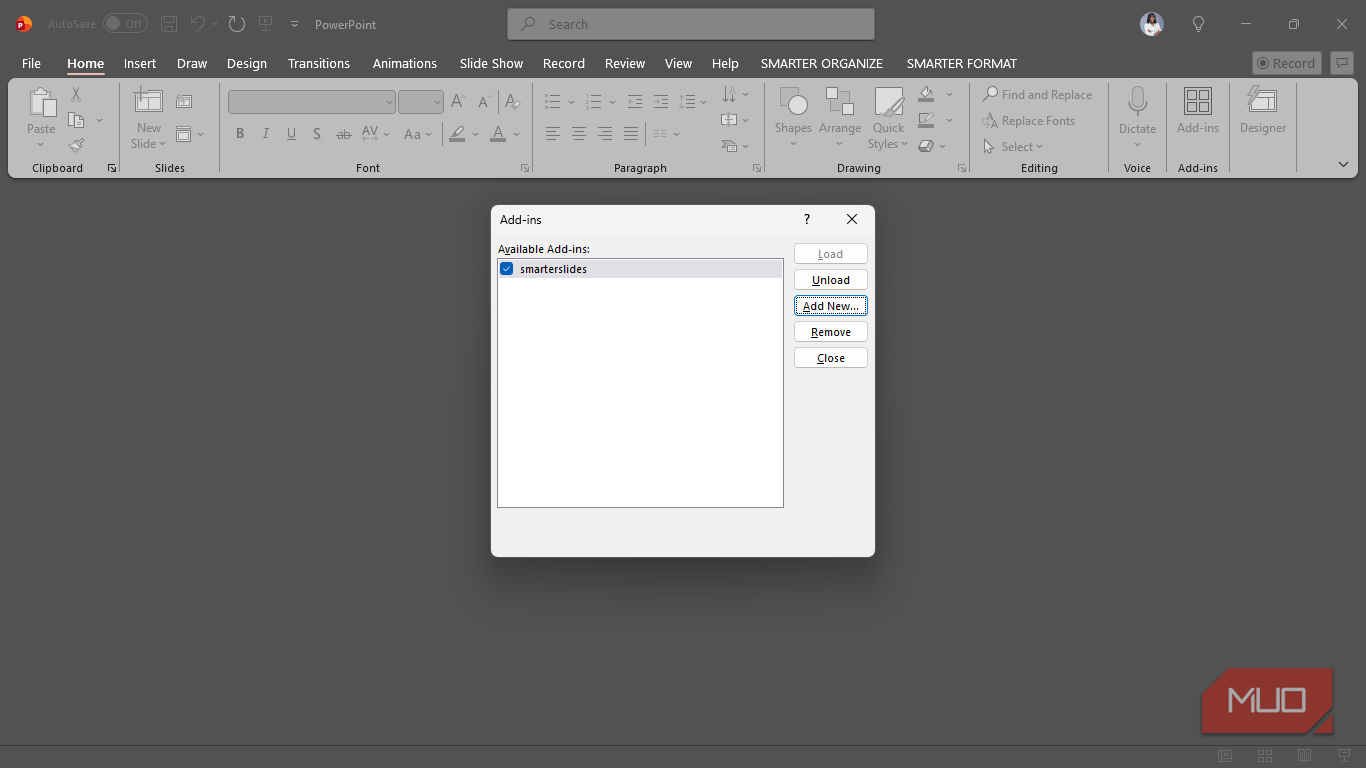Click the Cut scissors icon

tap(76, 95)
